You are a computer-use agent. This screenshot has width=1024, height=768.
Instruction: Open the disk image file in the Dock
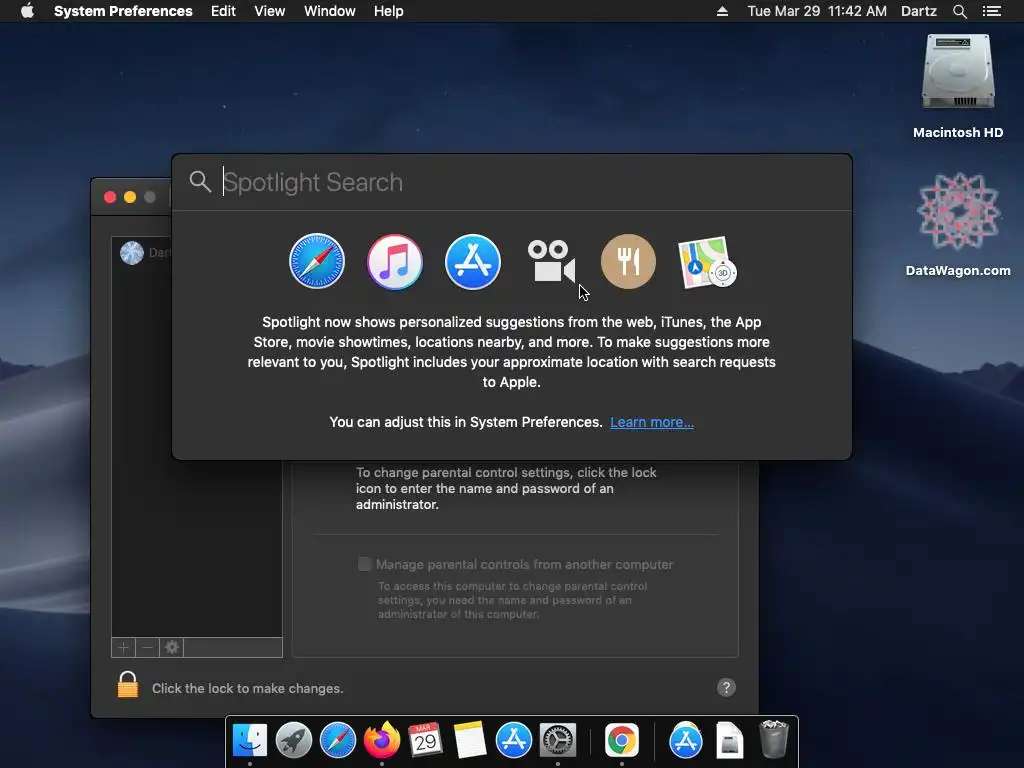[x=729, y=740]
